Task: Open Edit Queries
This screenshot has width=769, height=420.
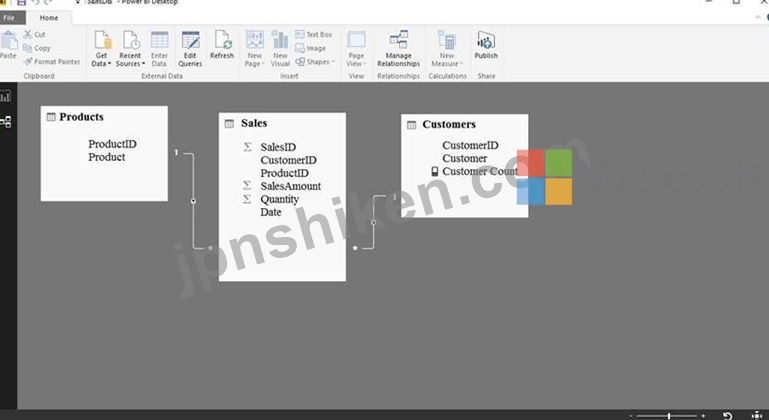Action: 190,49
